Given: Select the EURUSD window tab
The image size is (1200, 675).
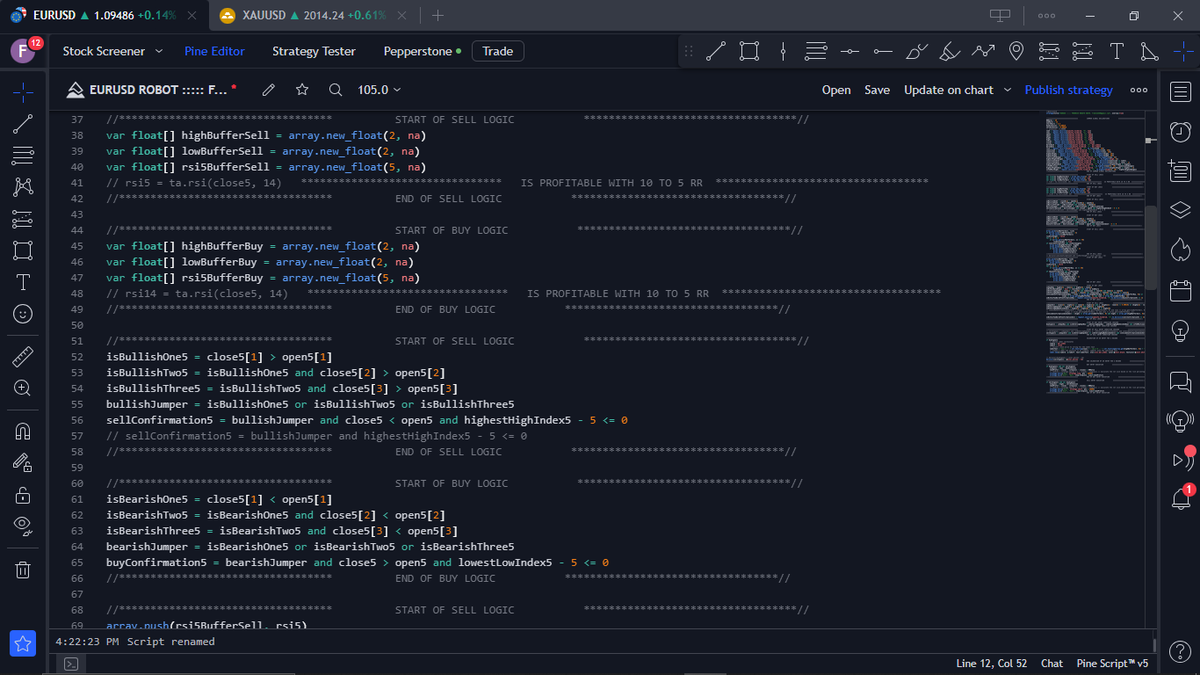Looking at the screenshot, I should tap(103, 16).
